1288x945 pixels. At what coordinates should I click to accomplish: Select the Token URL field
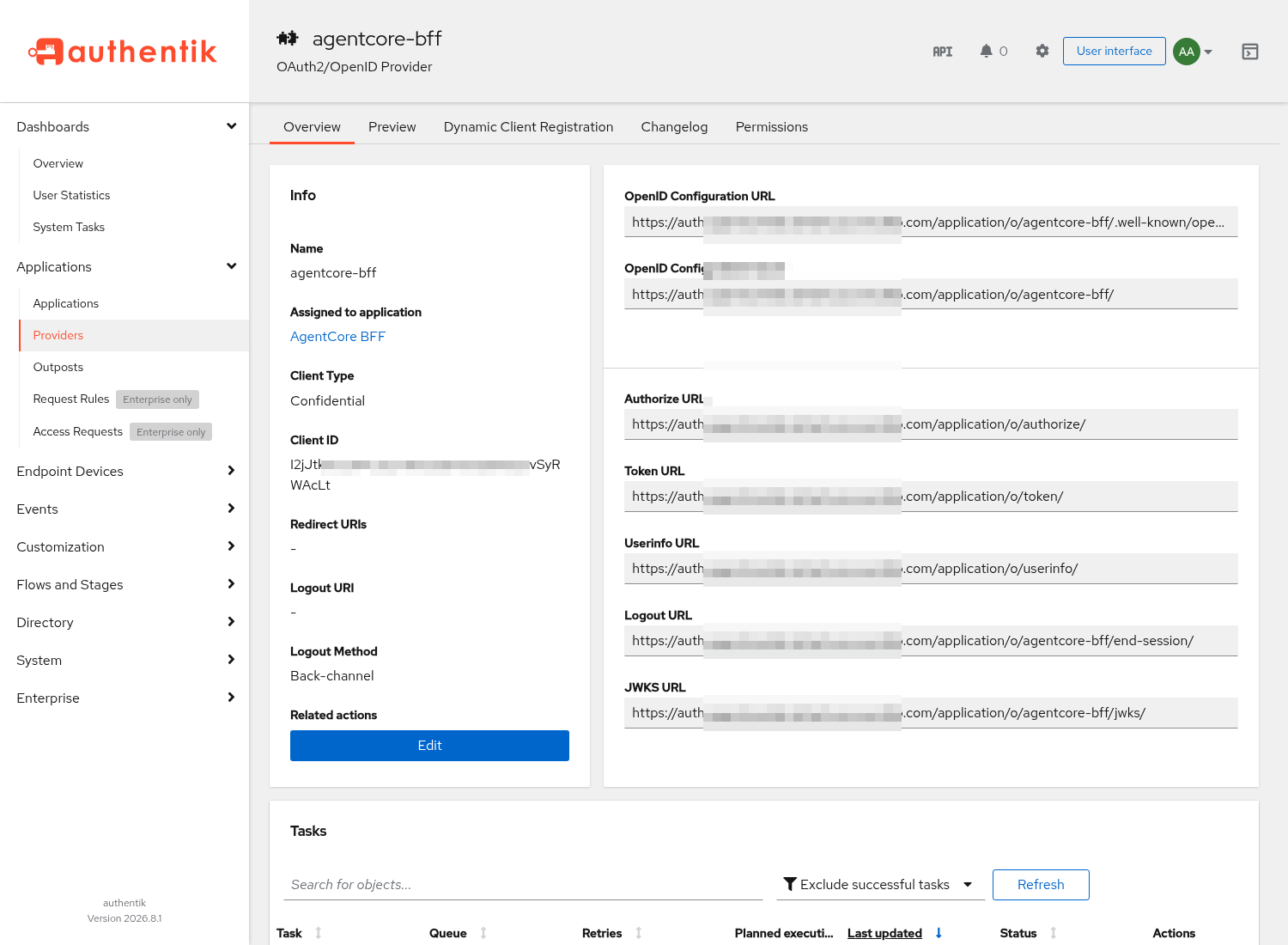pos(931,497)
